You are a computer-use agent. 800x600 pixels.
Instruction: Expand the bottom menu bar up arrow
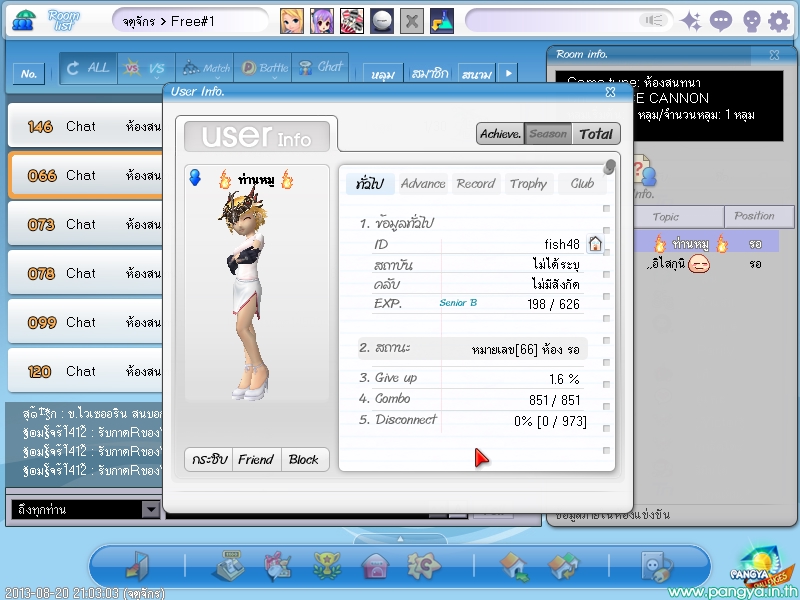click(400, 539)
